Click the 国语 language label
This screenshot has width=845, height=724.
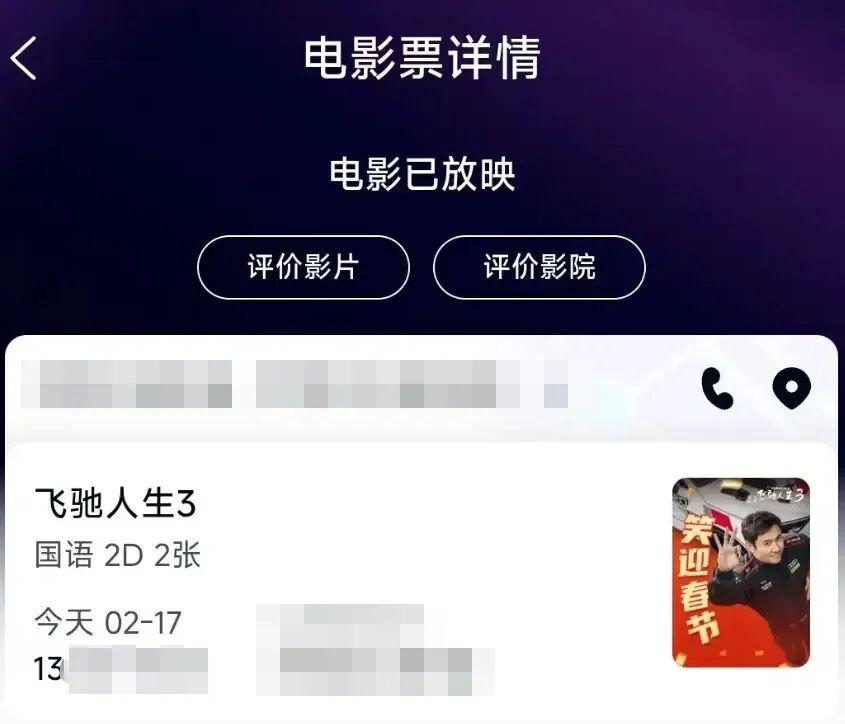(64, 555)
